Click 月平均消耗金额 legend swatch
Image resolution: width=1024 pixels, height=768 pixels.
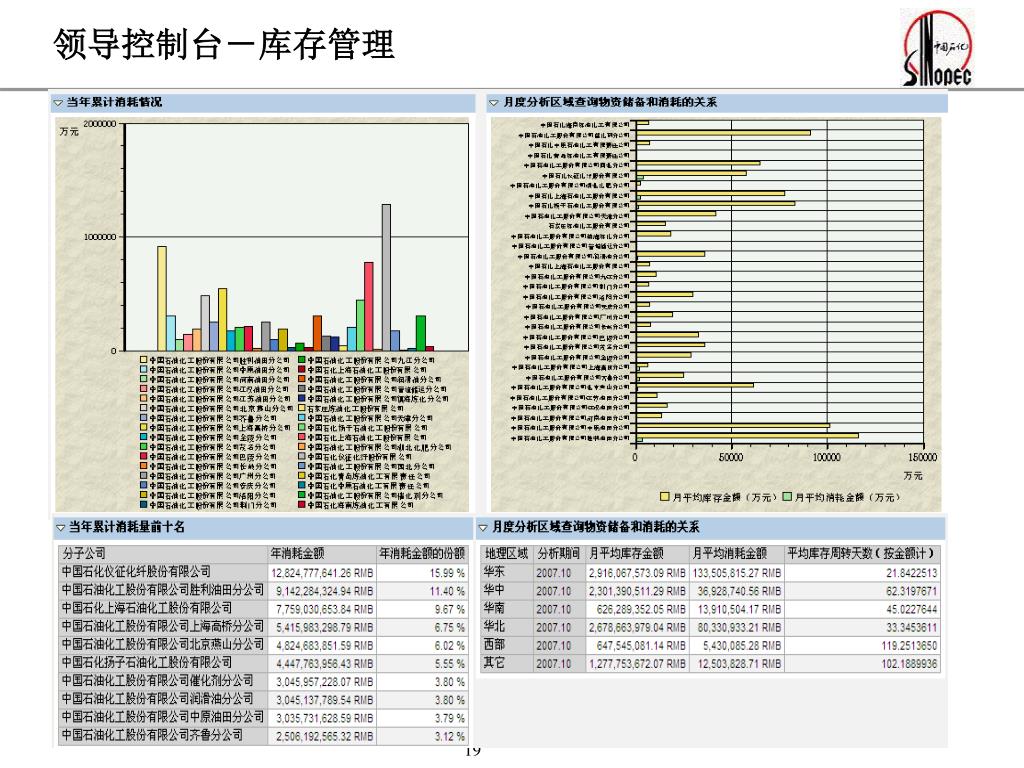point(788,498)
